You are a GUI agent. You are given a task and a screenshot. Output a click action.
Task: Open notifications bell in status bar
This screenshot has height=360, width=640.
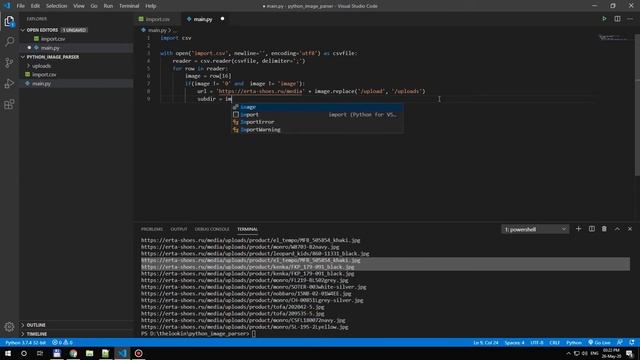pyautogui.click(x=632, y=342)
